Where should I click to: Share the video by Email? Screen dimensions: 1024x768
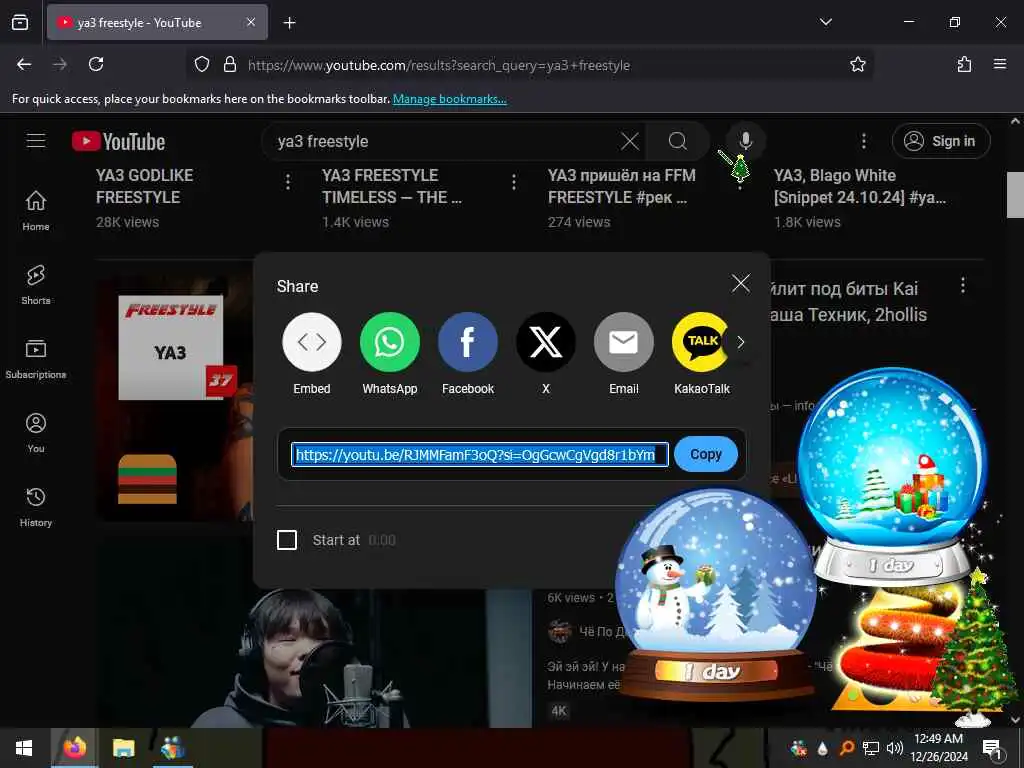(624, 342)
